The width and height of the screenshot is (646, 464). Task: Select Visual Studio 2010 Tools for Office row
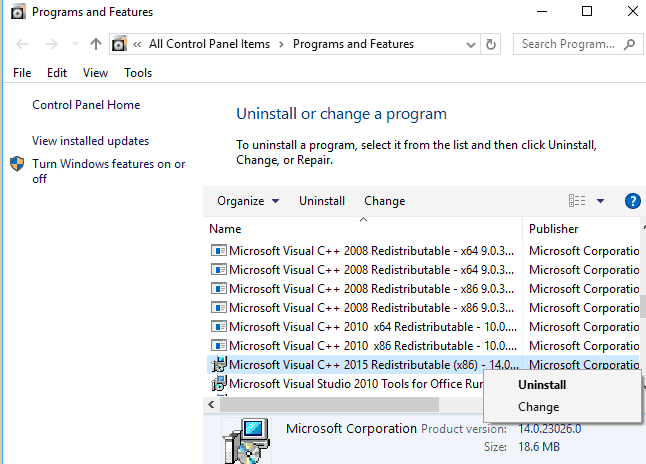346,384
